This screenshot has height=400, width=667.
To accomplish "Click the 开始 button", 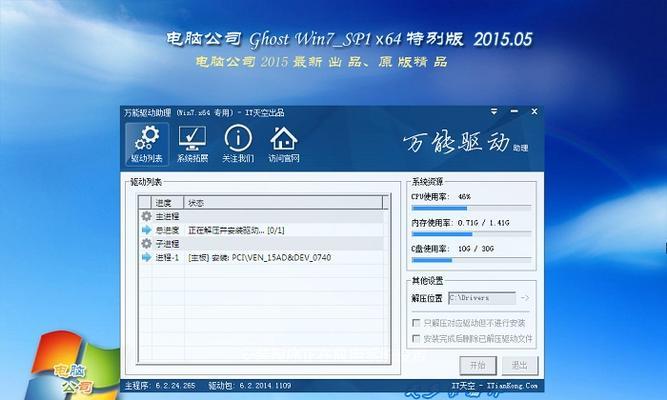I will click(x=478, y=365).
